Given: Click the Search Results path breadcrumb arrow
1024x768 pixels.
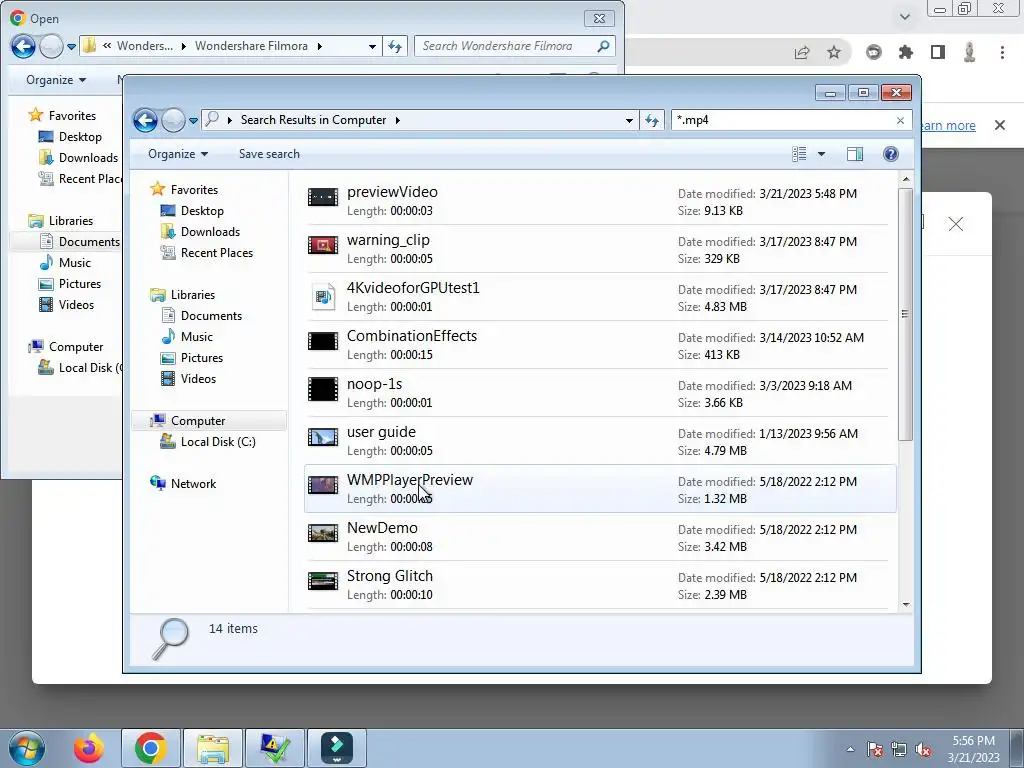Looking at the screenshot, I should click(x=397, y=120).
